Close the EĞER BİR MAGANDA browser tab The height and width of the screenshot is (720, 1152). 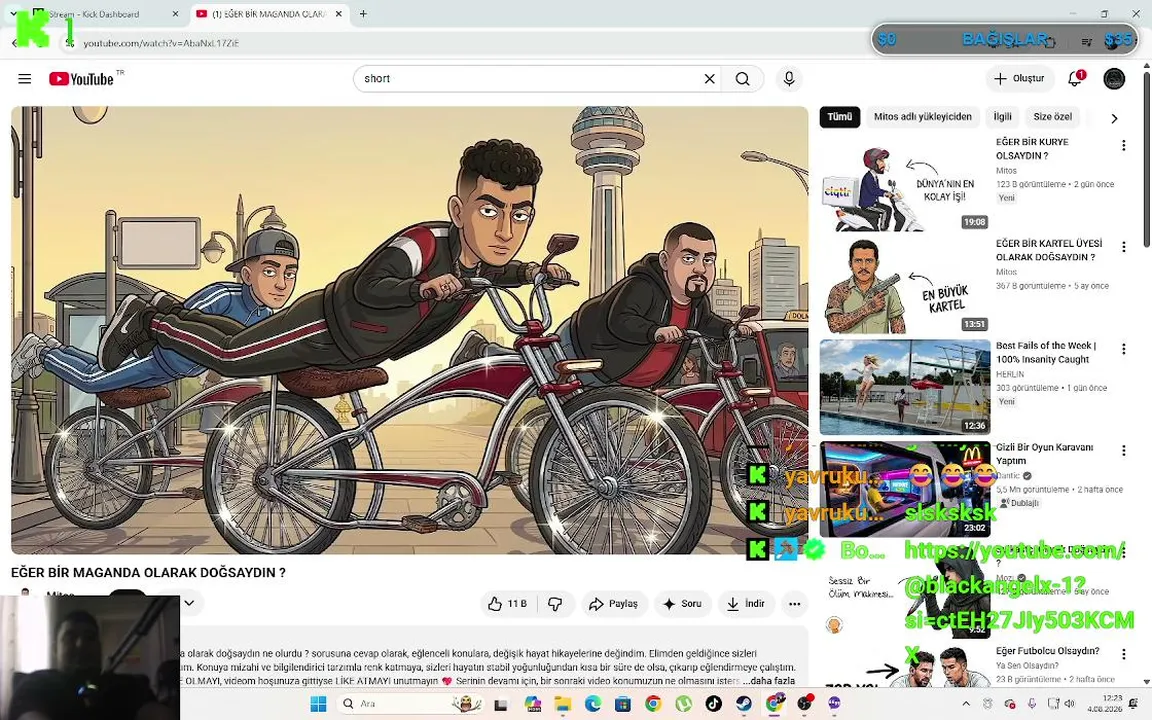pos(339,14)
